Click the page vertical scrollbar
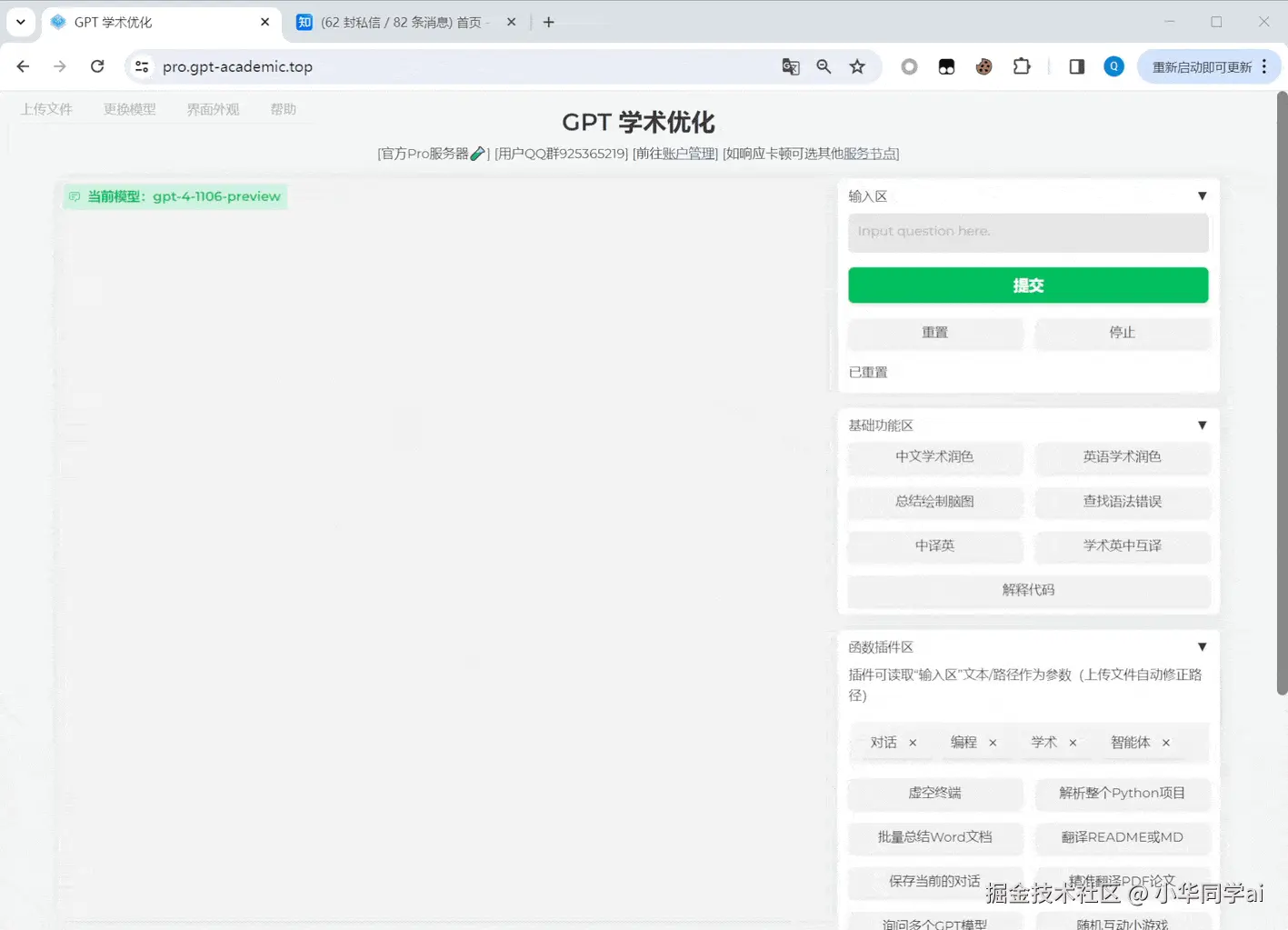Viewport: 1288px width, 930px height. (x=1282, y=393)
